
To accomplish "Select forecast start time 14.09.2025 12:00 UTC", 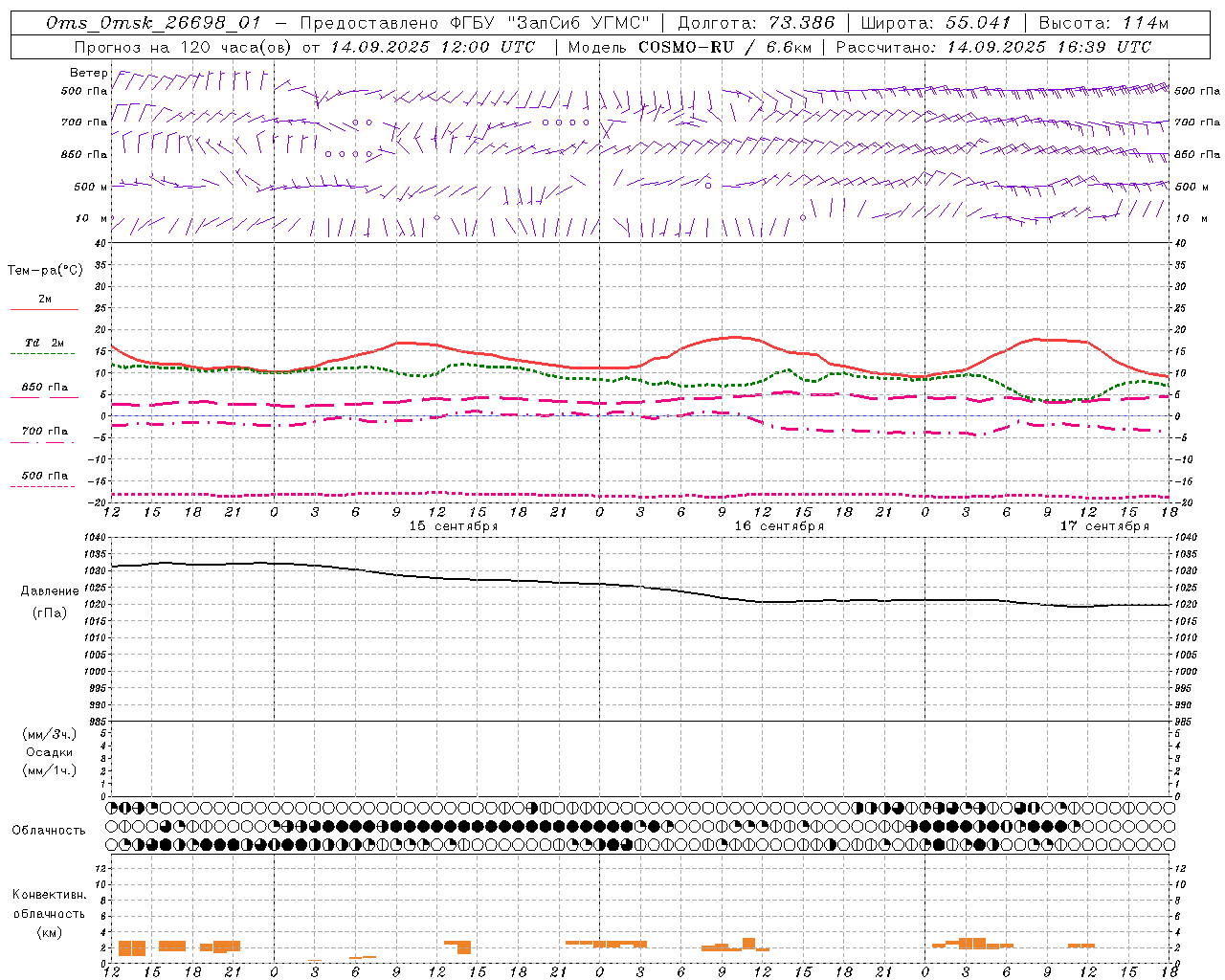I will click(434, 46).
